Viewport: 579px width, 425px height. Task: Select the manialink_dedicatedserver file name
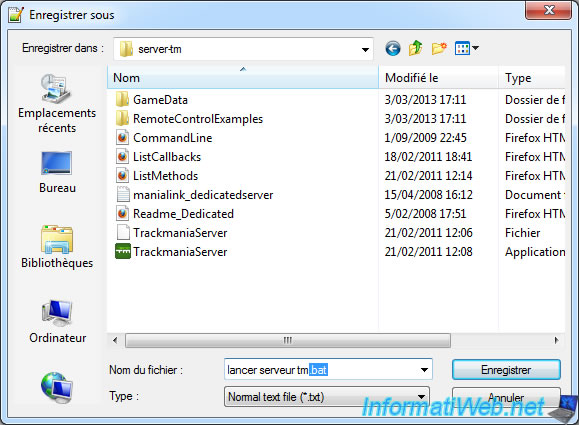[203, 195]
